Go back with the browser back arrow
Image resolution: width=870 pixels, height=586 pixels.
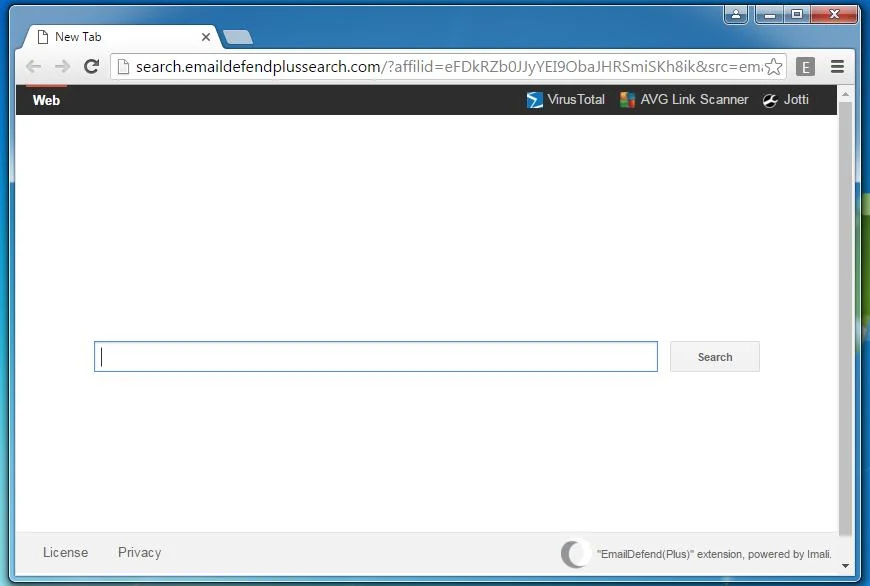coord(33,67)
